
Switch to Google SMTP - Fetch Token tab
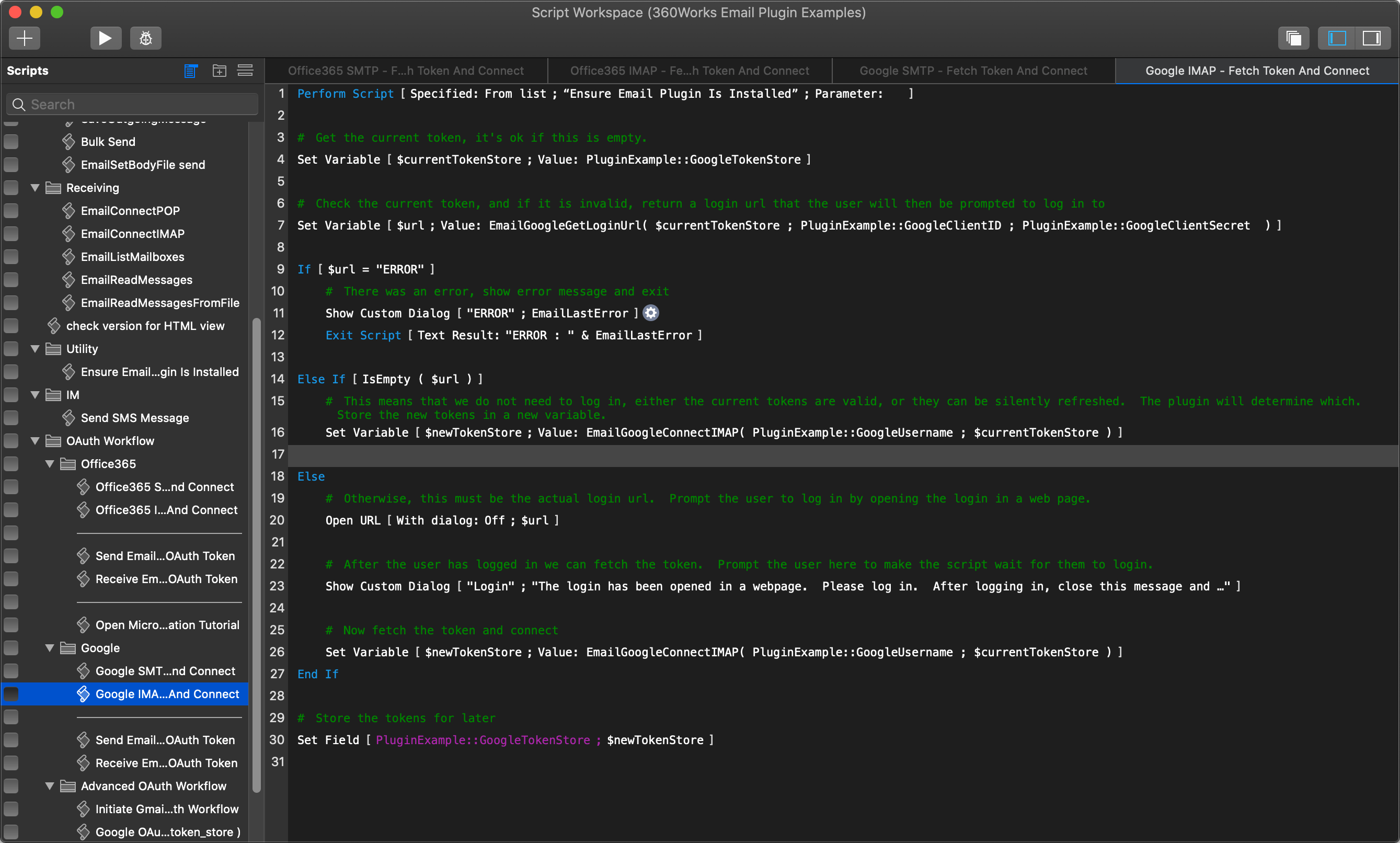coord(973,71)
